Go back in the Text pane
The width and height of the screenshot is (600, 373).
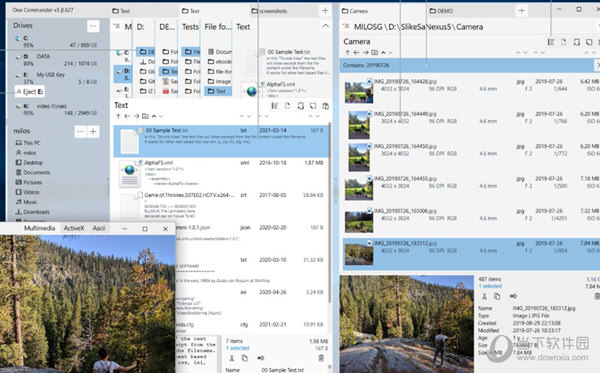[x=127, y=116]
